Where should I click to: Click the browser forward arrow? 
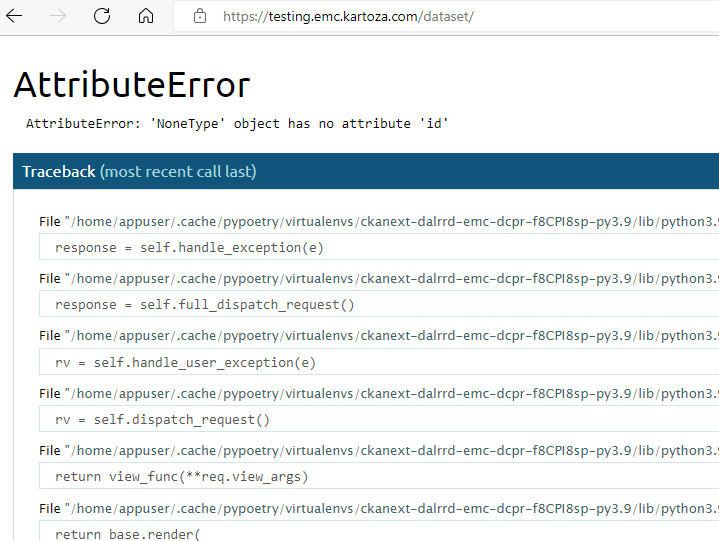(58, 17)
